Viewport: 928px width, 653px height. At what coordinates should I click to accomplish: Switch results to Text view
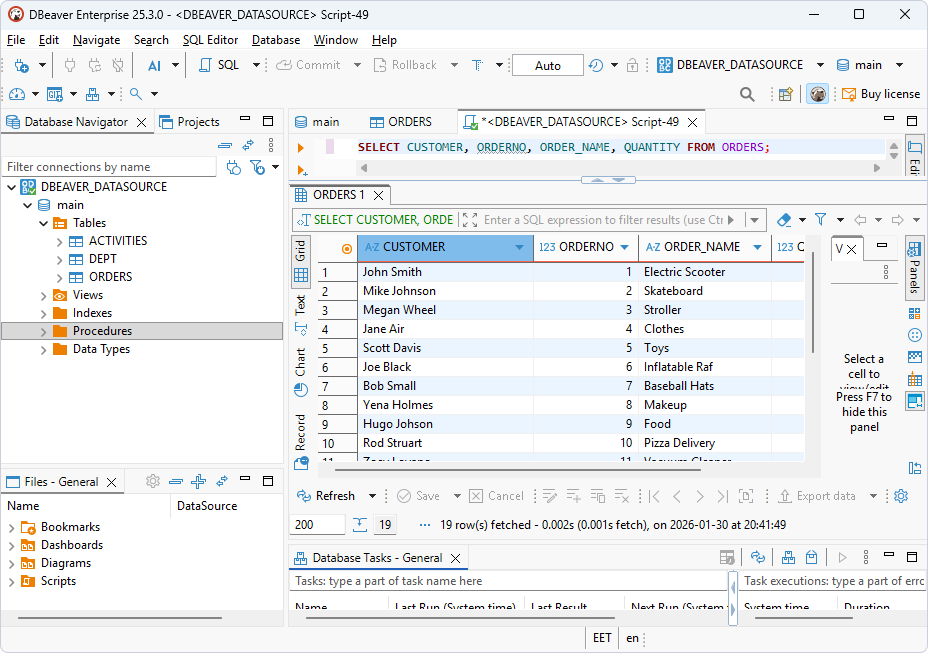click(300, 308)
